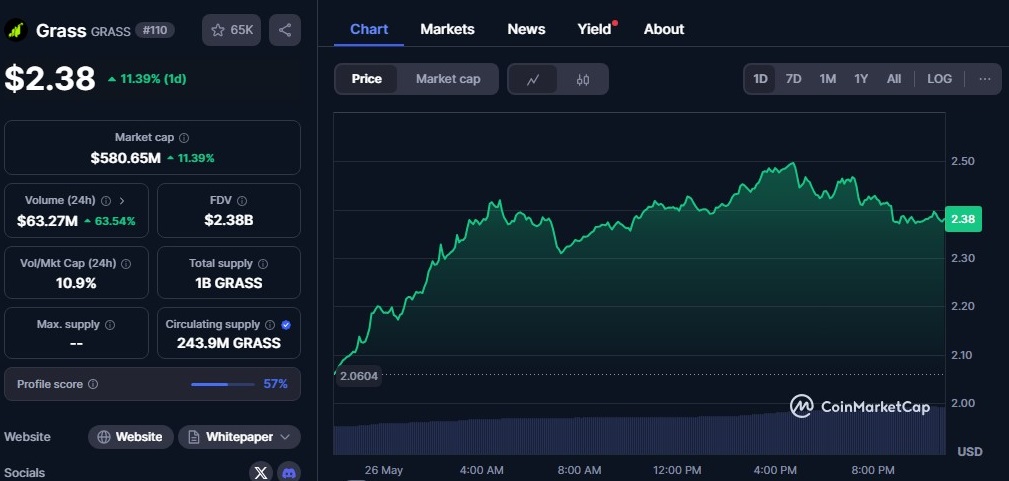Open the chart more options menu
This screenshot has height=481, width=1009.
pos(985,79)
